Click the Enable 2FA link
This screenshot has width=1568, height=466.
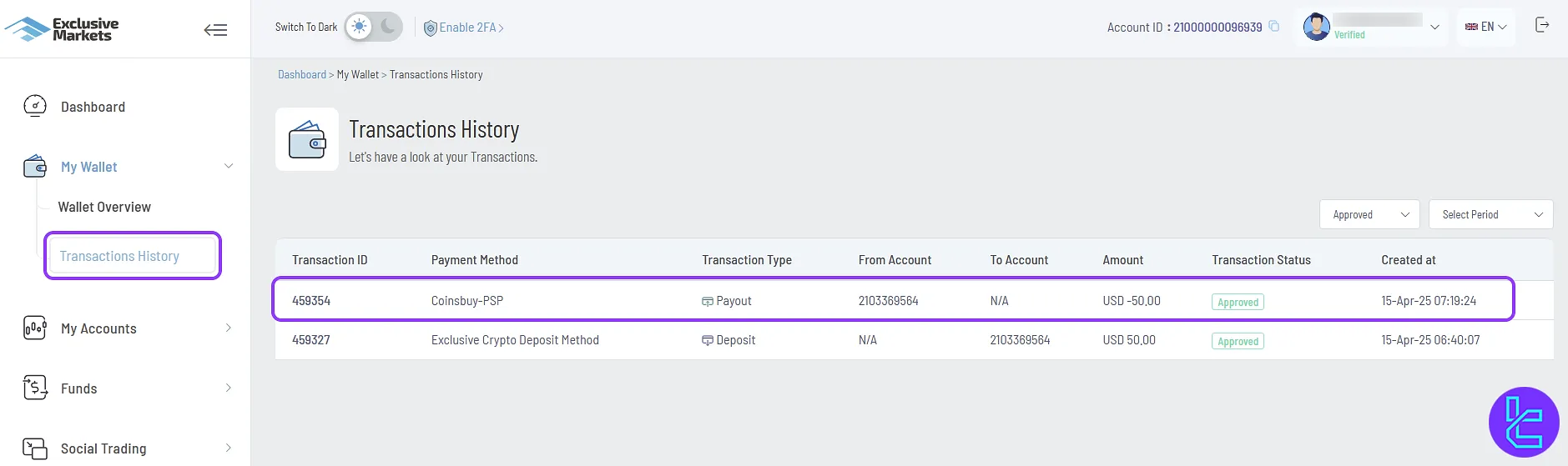(x=471, y=28)
